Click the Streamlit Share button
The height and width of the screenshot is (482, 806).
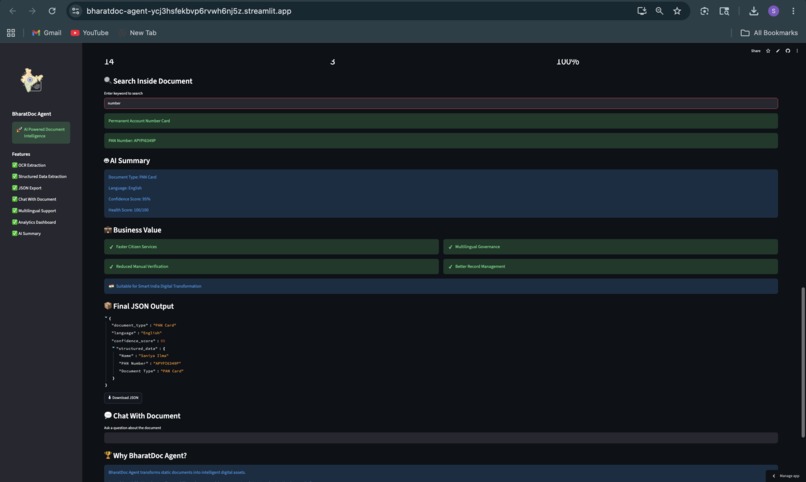pos(755,51)
